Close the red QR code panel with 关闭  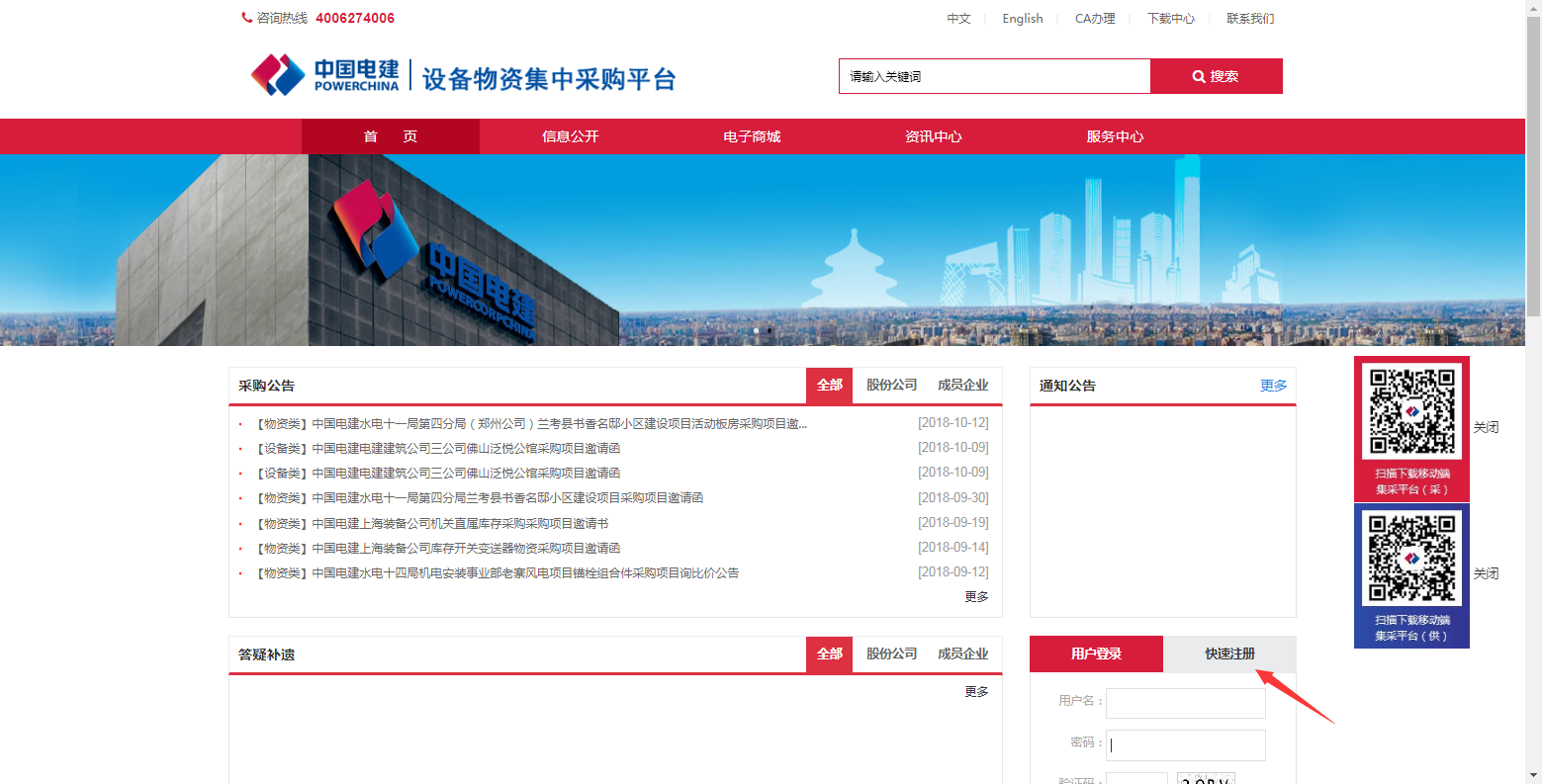[x=1486, y=427]
